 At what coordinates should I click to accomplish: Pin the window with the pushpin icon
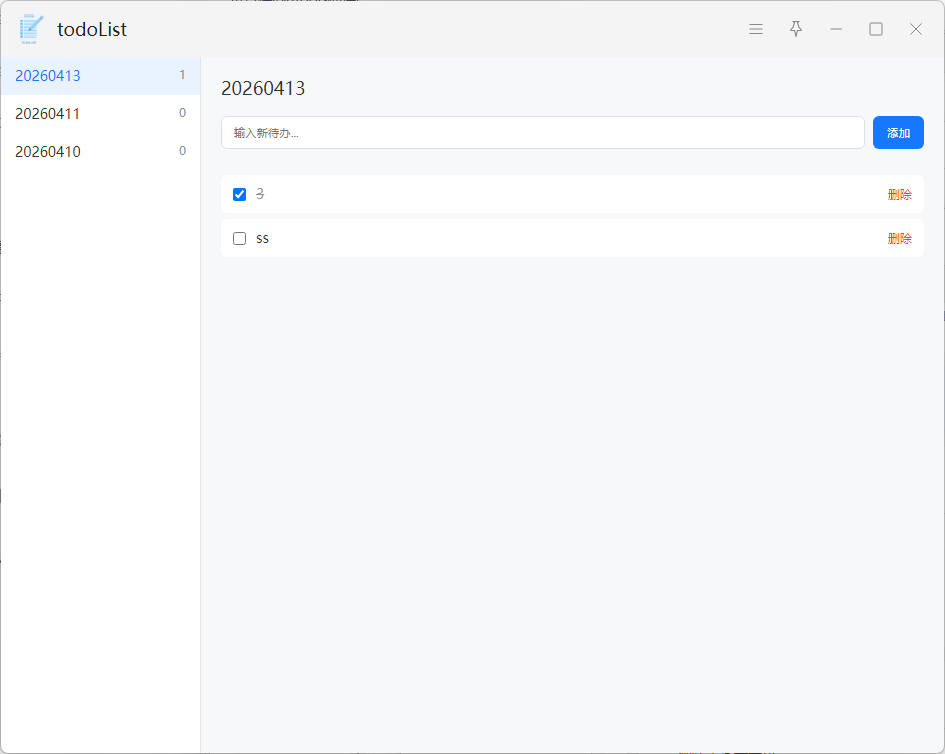796,29
